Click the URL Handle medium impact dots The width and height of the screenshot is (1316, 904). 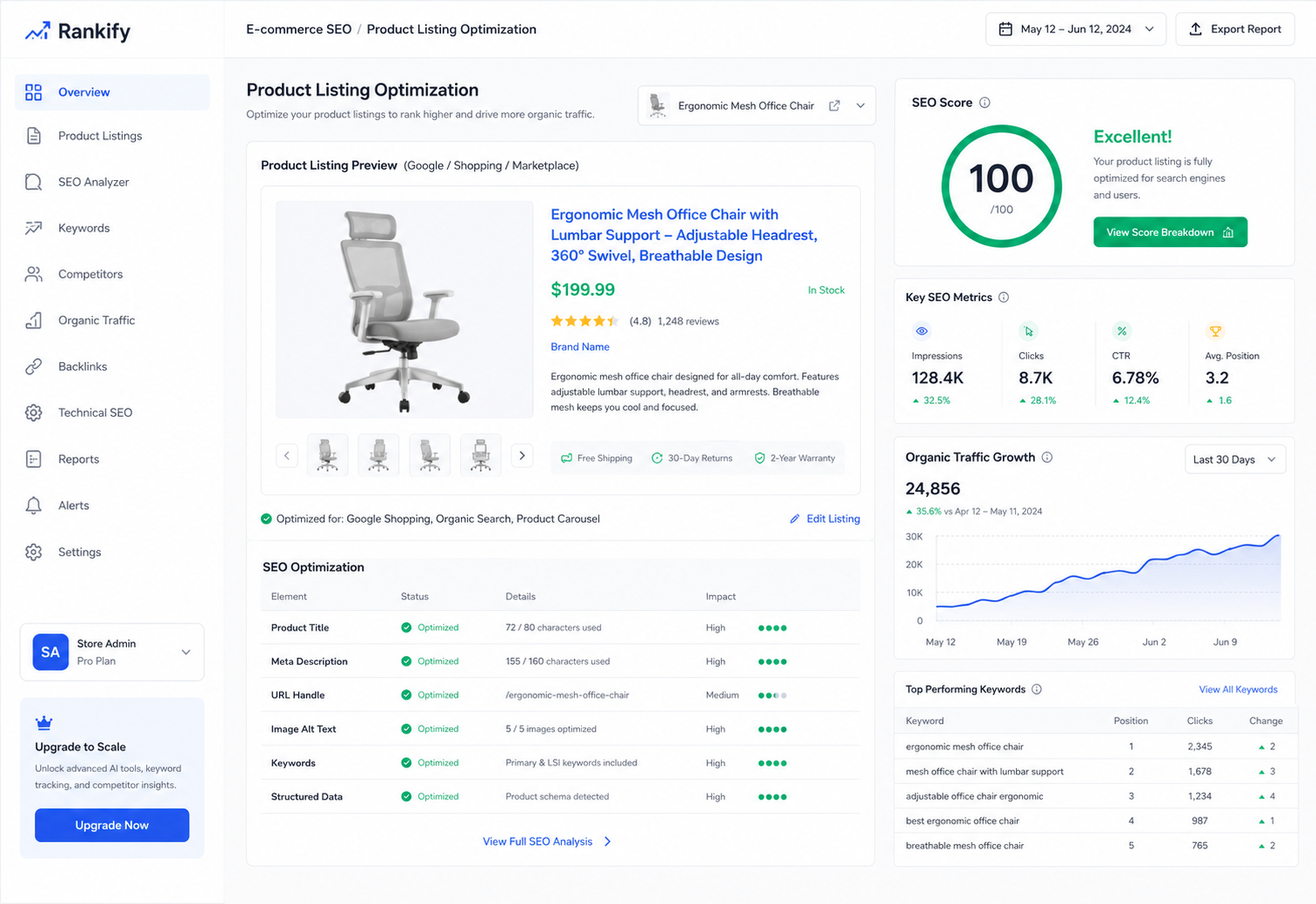tap(772, 695)
